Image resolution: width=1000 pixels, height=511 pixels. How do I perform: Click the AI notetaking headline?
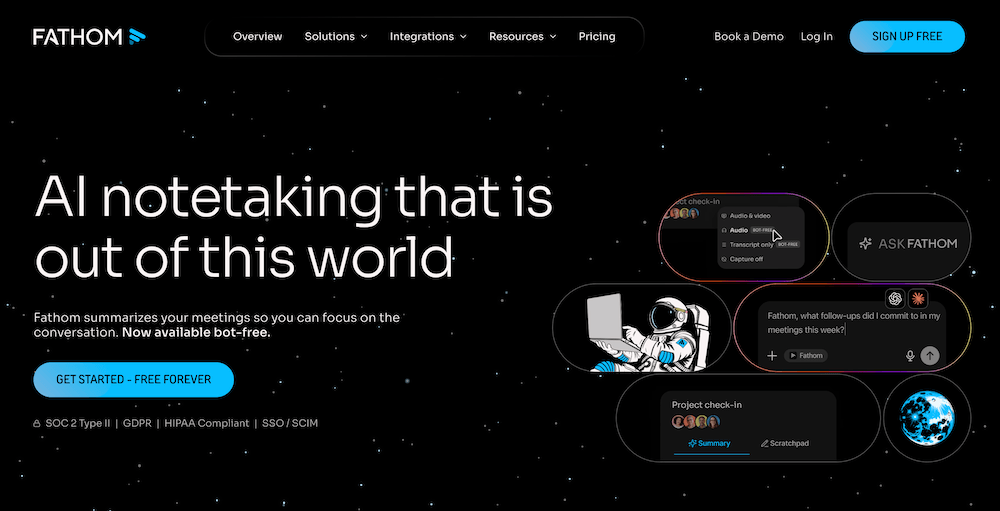coord(293,228)
